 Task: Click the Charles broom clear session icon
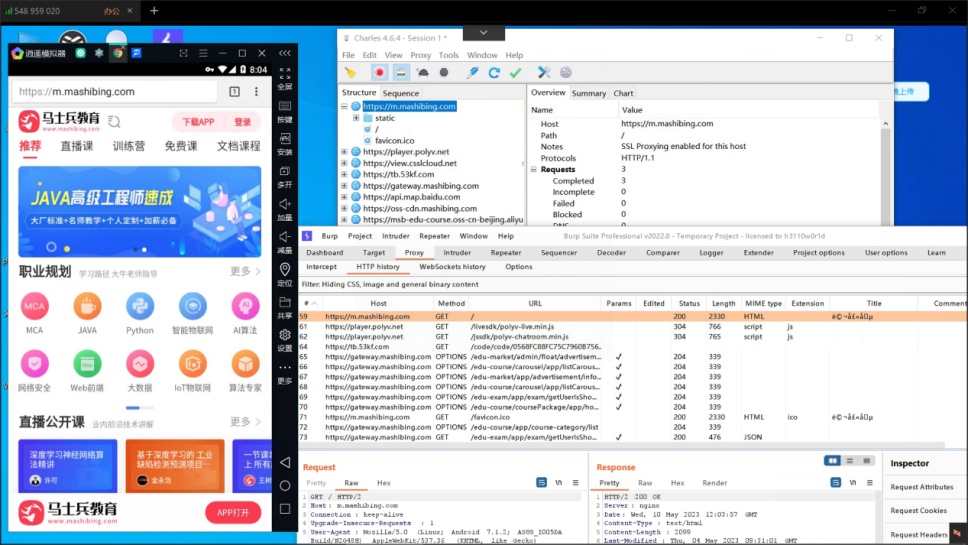351,73
